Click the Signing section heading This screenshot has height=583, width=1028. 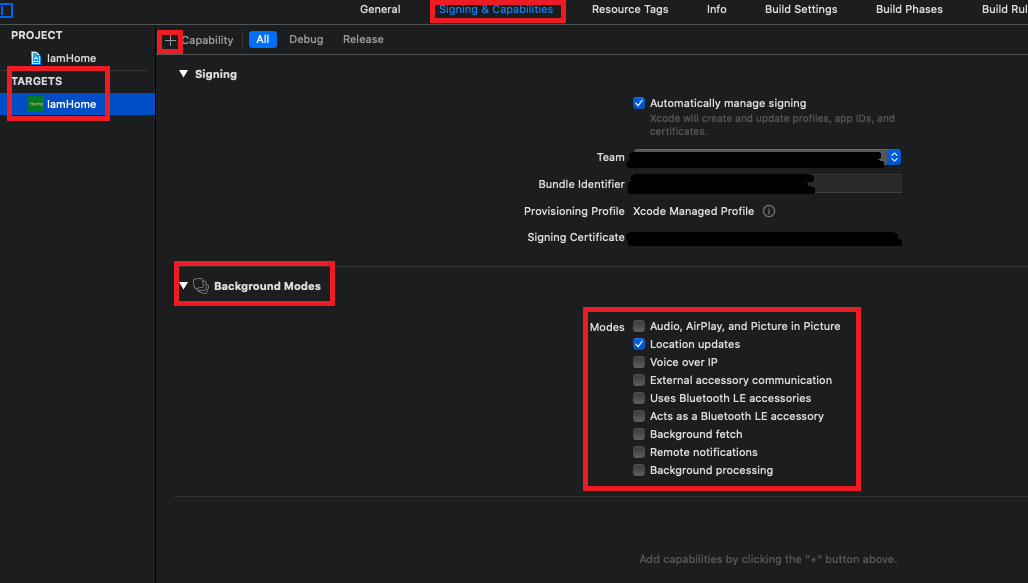tap(216, 74)
